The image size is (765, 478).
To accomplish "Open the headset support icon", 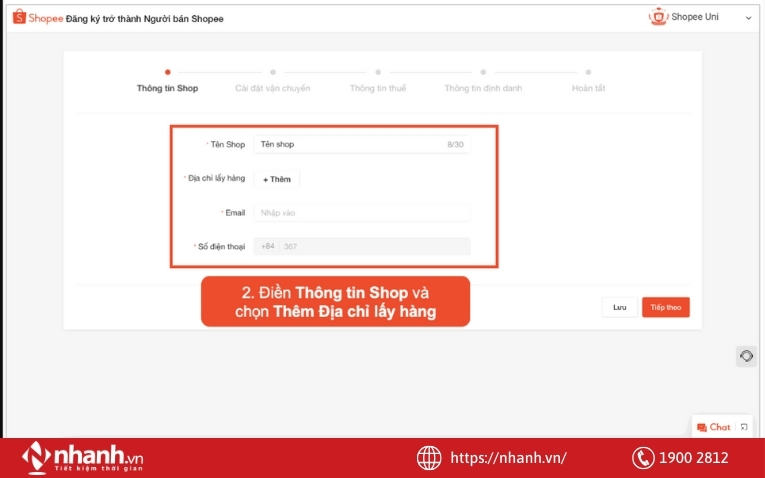I will tap(746, 356).
